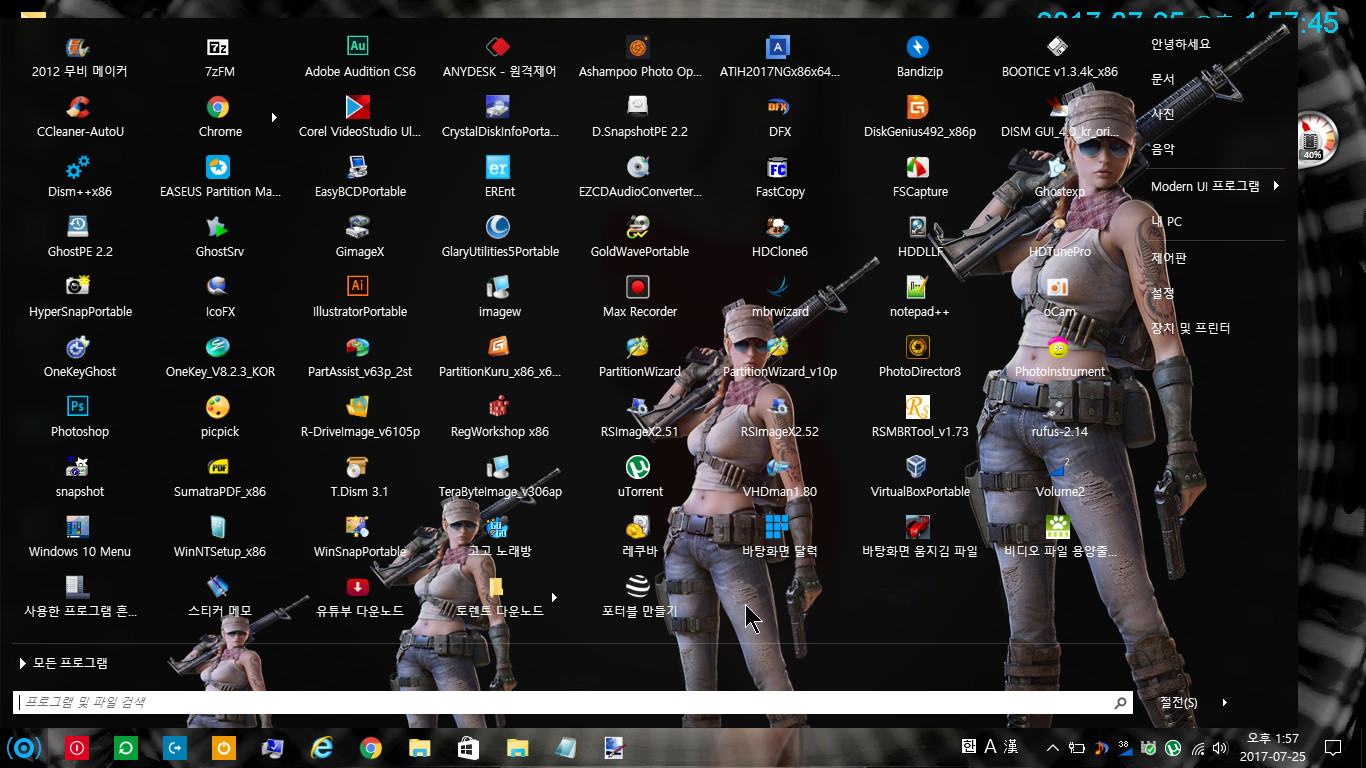Open 음악 folder link
The image size is (1366, 768).
tap(1163, 149)
